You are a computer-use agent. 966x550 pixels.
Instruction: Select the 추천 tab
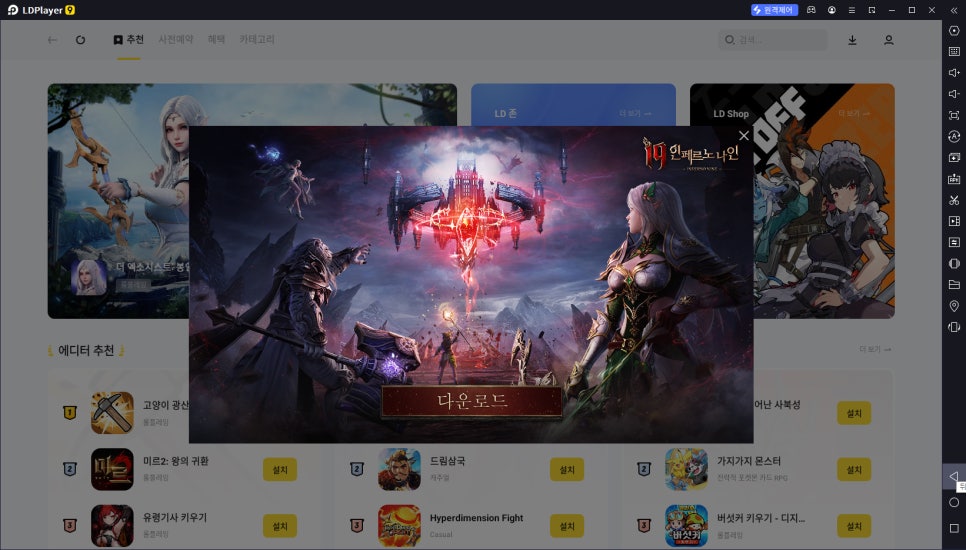click(129, 39)
